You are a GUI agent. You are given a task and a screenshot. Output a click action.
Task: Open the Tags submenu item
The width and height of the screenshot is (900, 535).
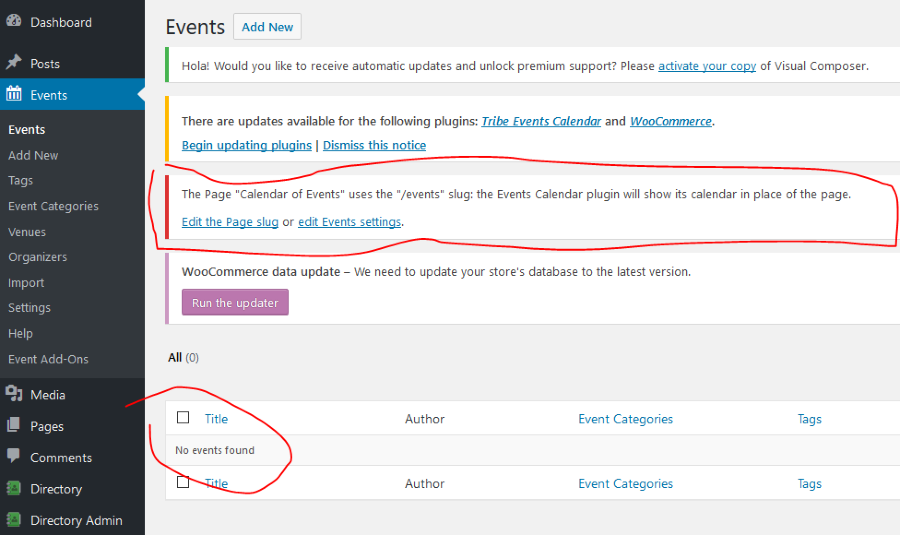coord(20,181)
